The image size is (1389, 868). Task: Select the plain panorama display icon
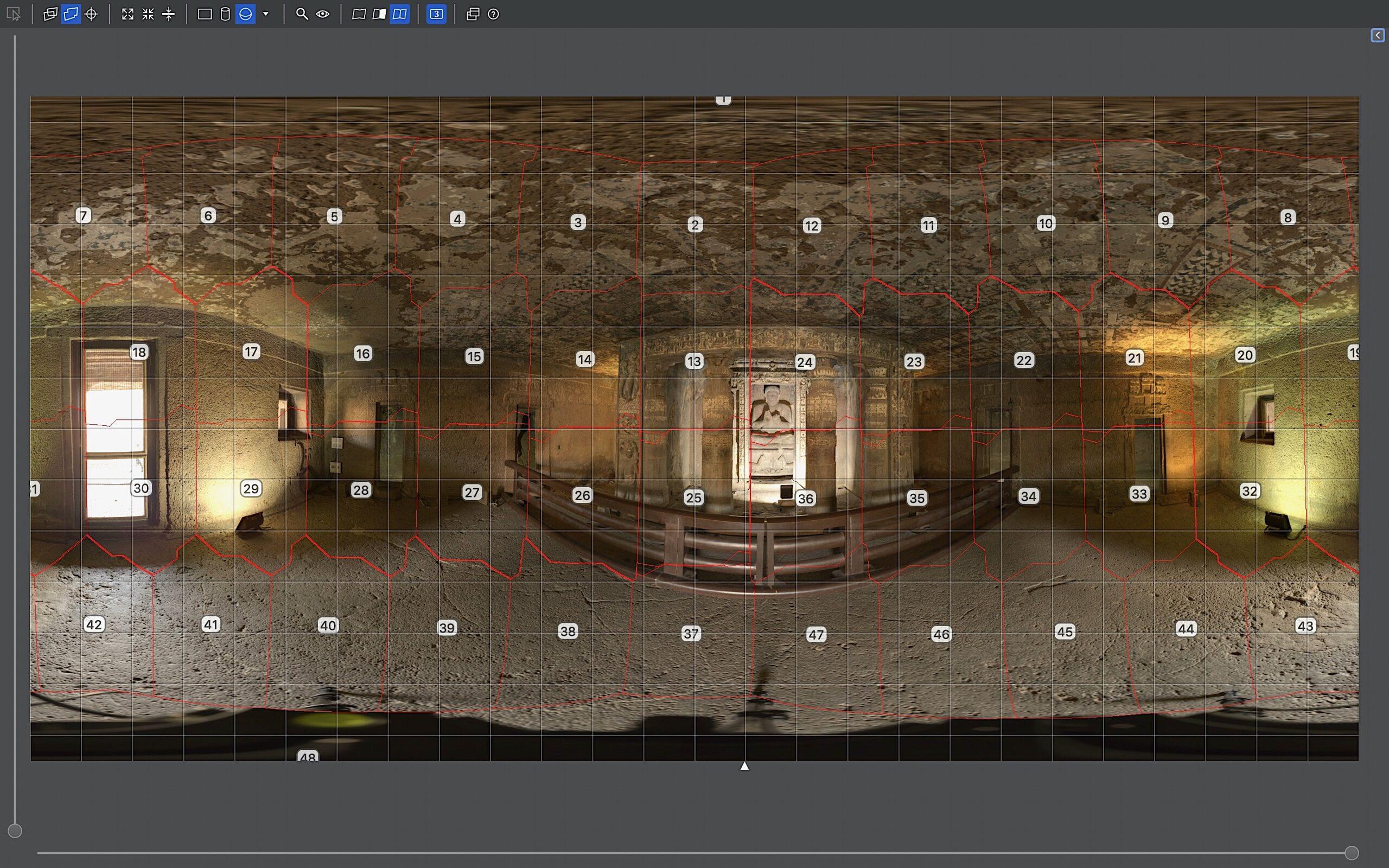[359, 14]
